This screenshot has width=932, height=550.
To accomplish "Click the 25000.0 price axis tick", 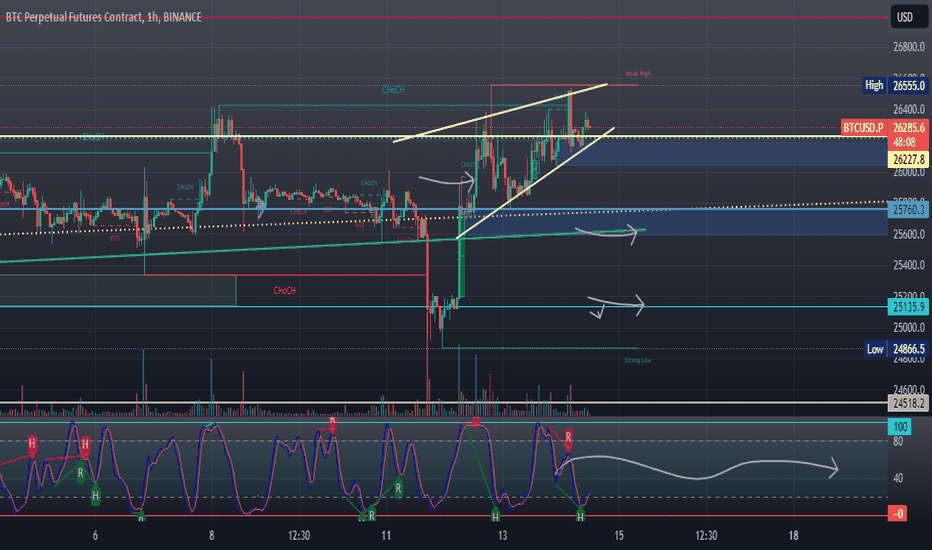I will [x=909, y=328].
